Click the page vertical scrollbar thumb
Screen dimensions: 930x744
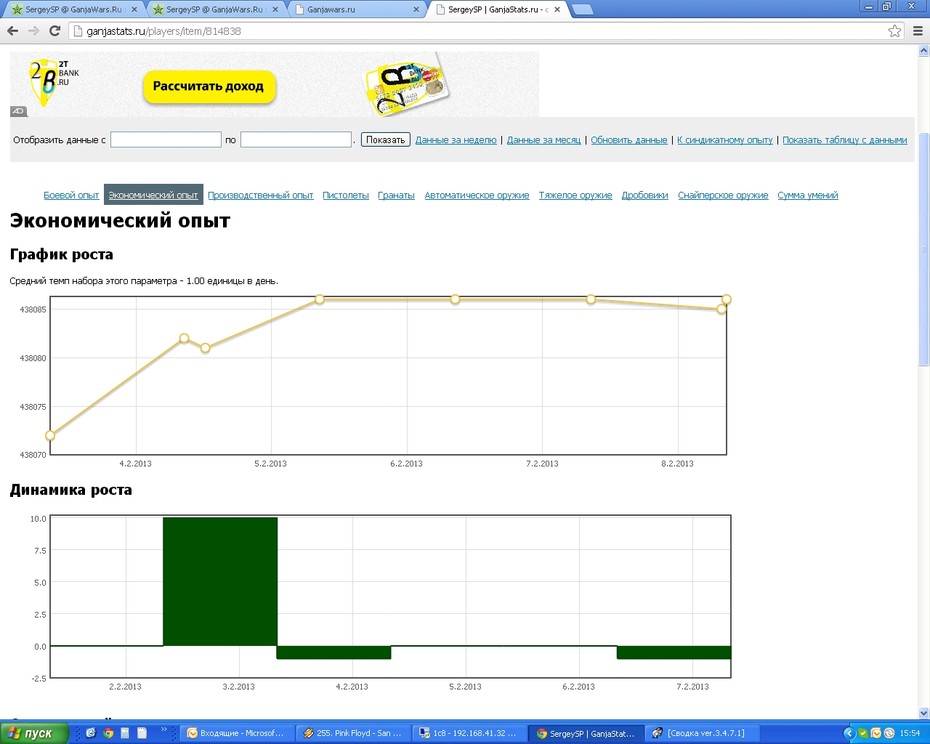(x=923, y=249)
